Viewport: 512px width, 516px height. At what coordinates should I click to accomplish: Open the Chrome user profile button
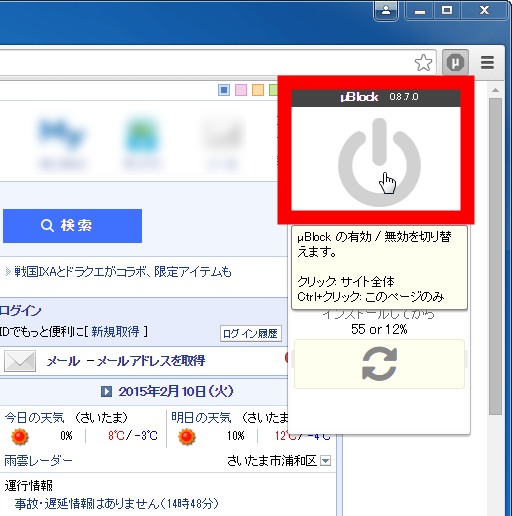click(x=386, y=10)
